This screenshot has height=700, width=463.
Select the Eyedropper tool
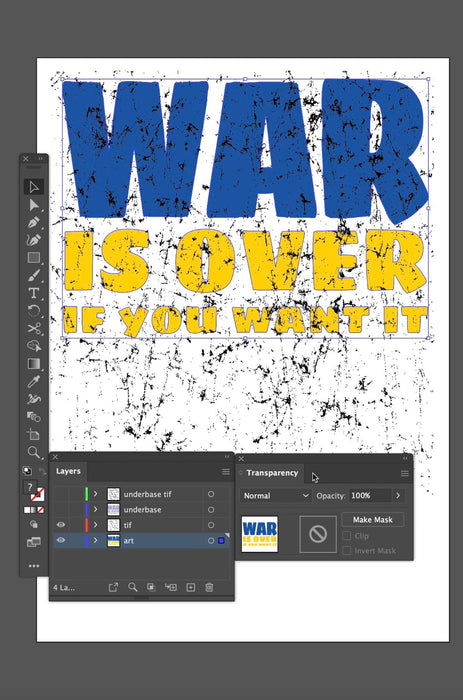coord(33,381)
